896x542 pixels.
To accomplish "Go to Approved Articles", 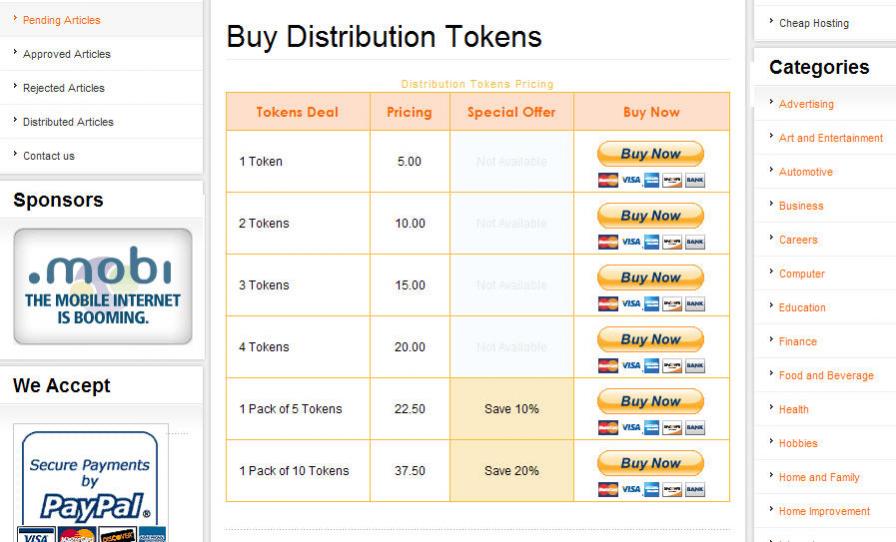I will (66, 54).
